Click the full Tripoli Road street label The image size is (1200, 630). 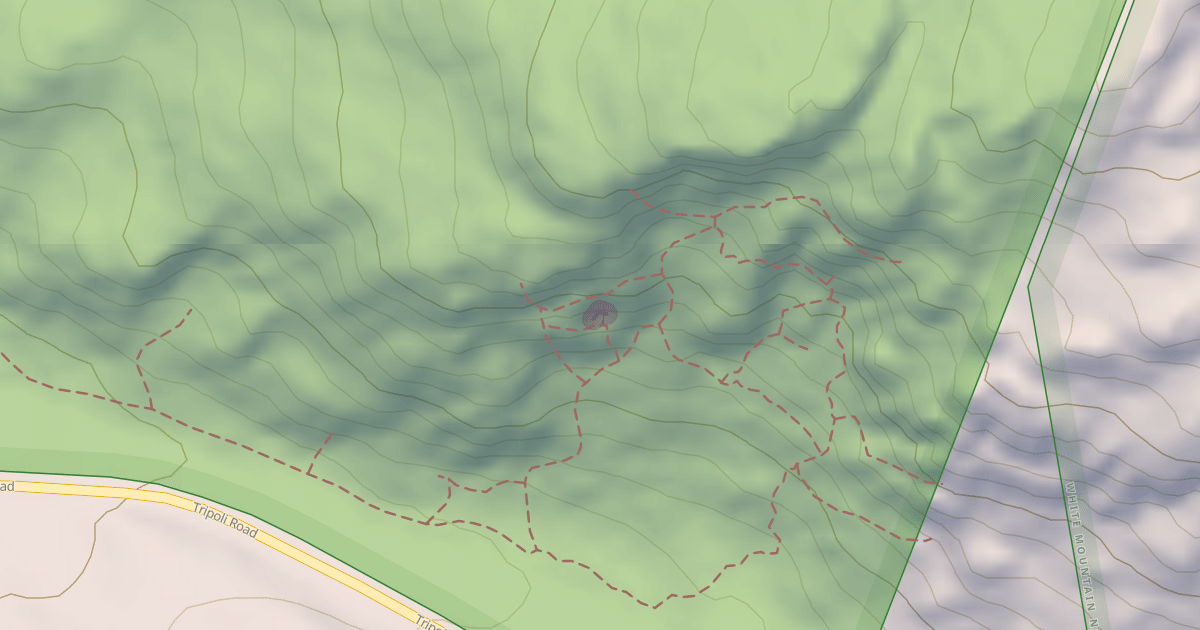click(x=226, y=520)
